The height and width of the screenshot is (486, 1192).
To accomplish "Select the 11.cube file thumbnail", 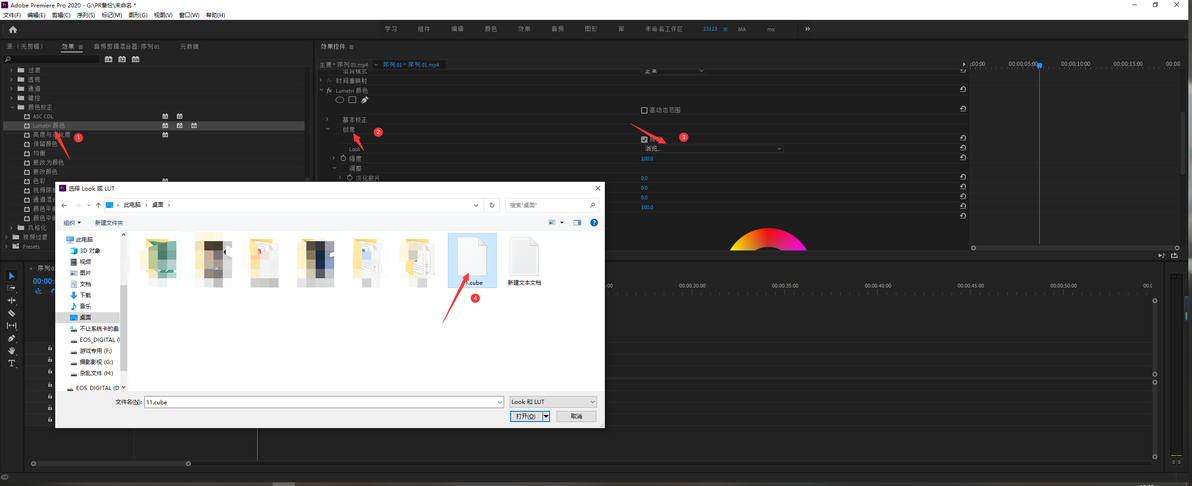I will 471,260.
